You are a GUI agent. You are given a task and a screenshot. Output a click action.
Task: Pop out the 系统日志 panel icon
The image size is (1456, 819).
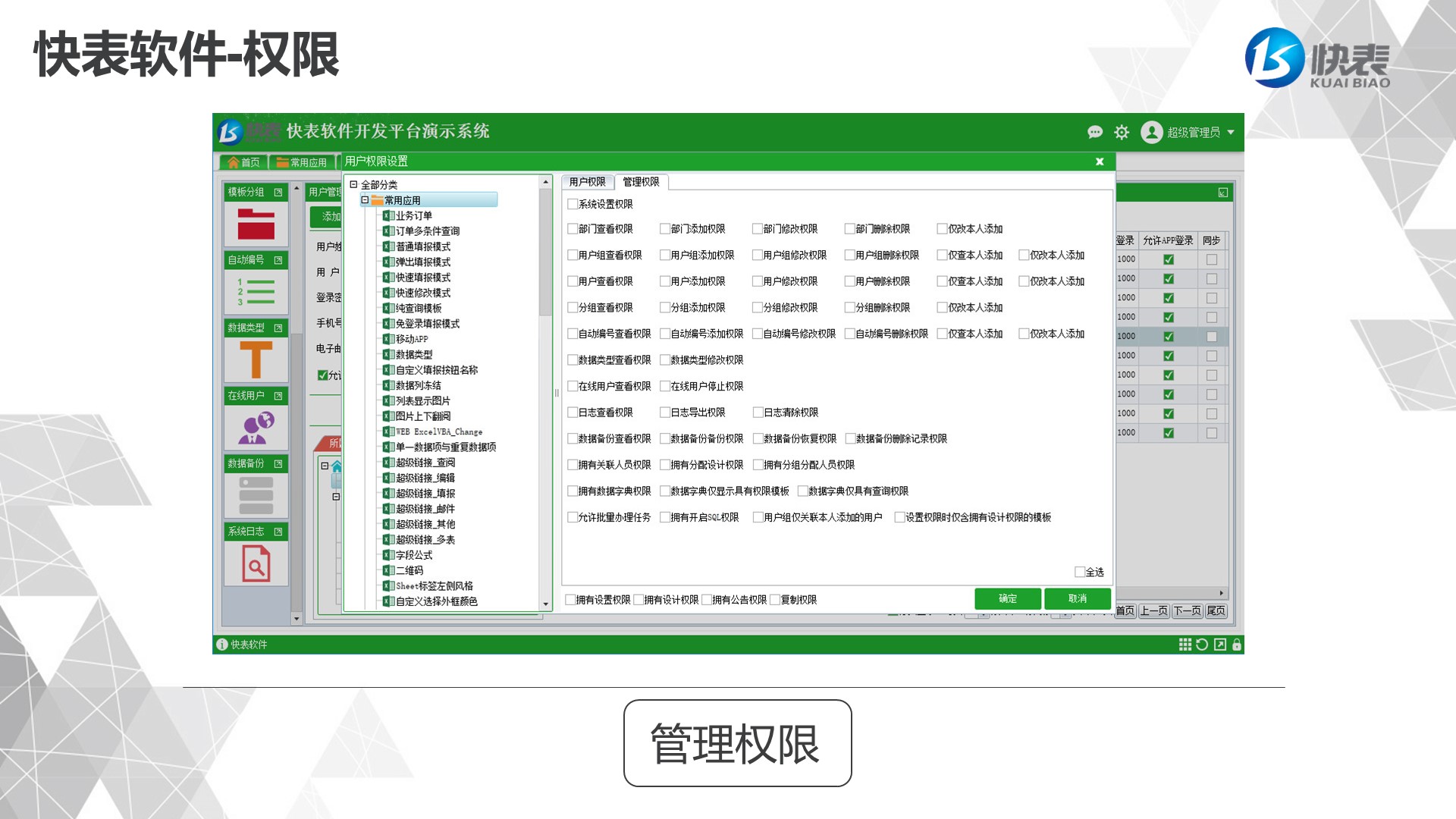click(278, 532)
